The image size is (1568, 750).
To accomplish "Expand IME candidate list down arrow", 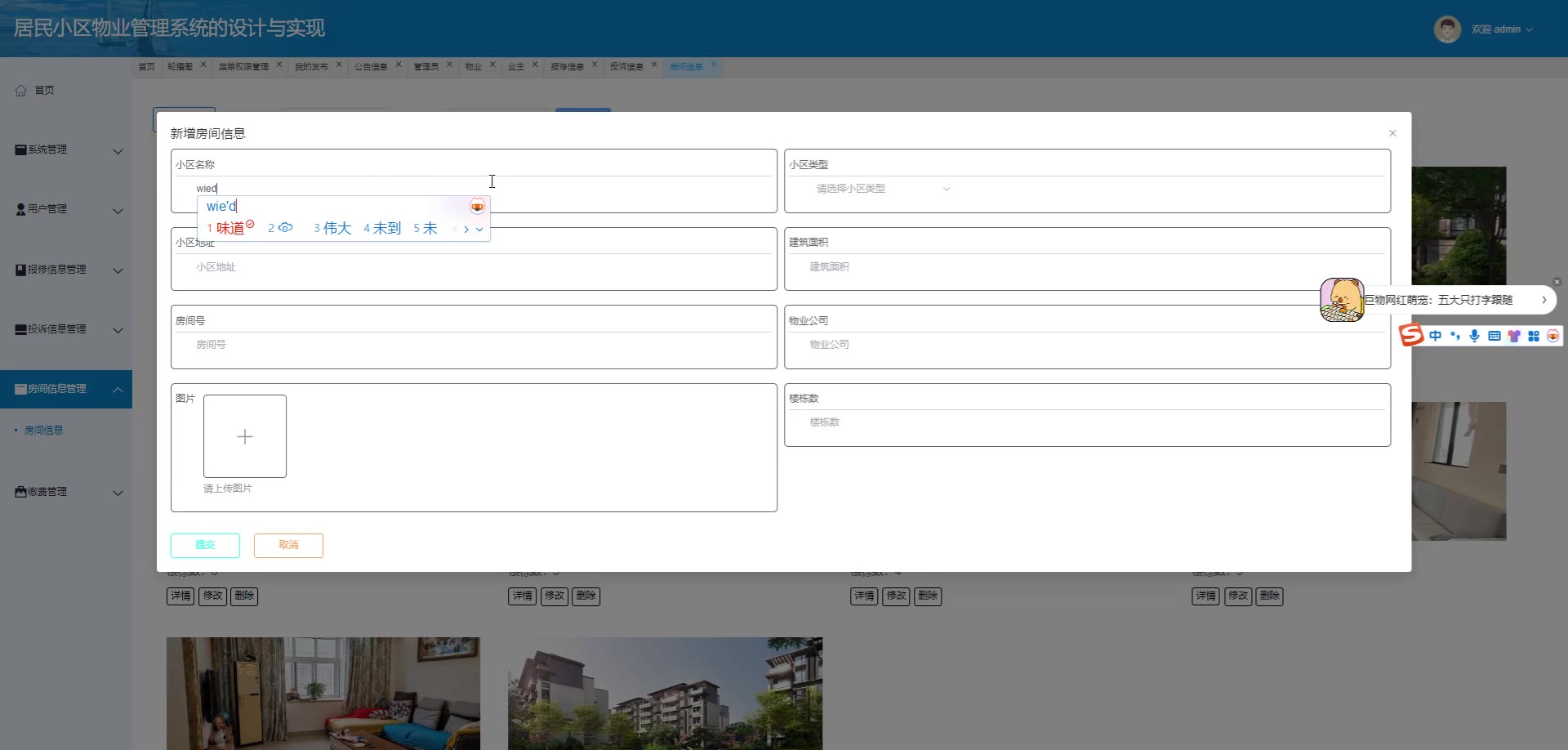I will [479, 230].
